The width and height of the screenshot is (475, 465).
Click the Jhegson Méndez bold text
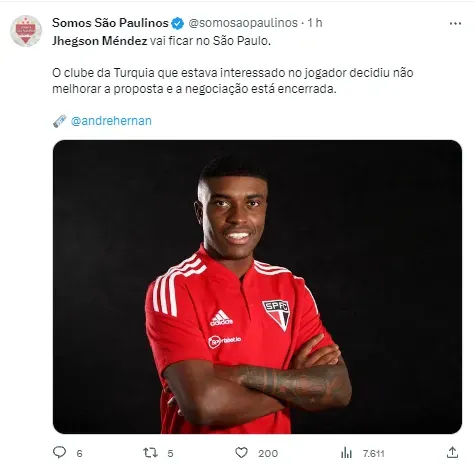pyautogui.click(x=100, y=41)
